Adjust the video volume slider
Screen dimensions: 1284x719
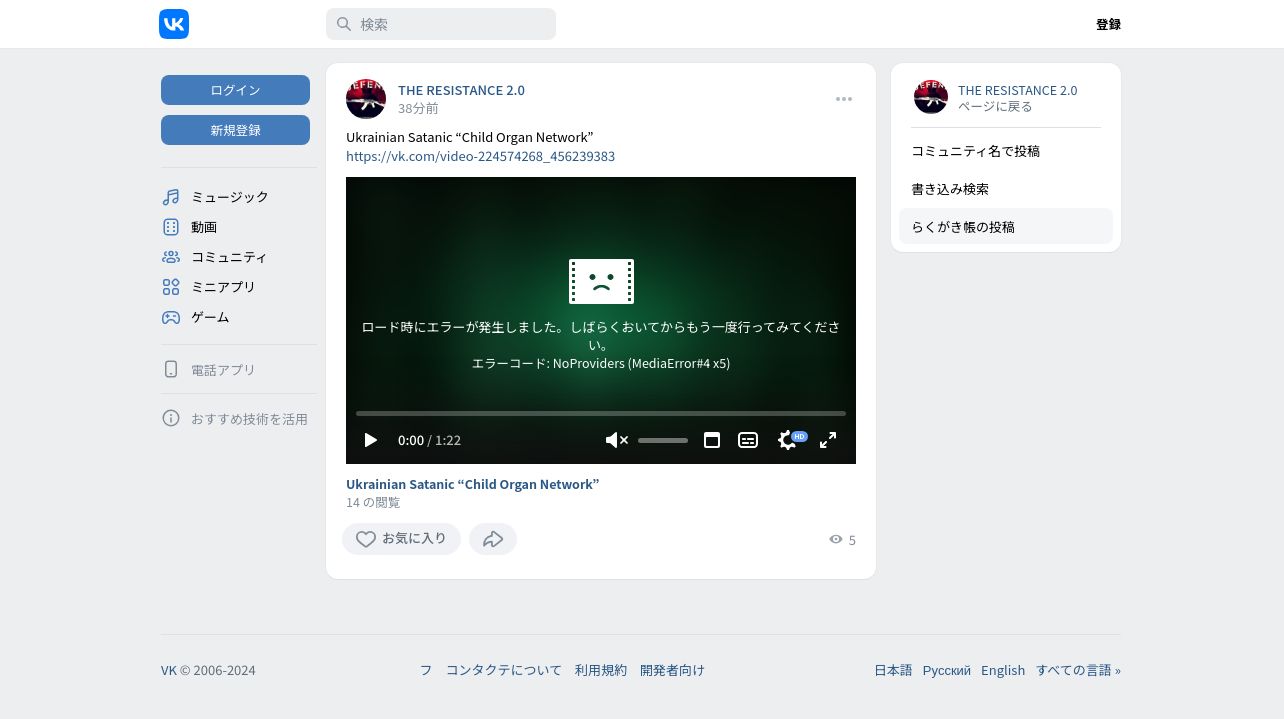663,440
